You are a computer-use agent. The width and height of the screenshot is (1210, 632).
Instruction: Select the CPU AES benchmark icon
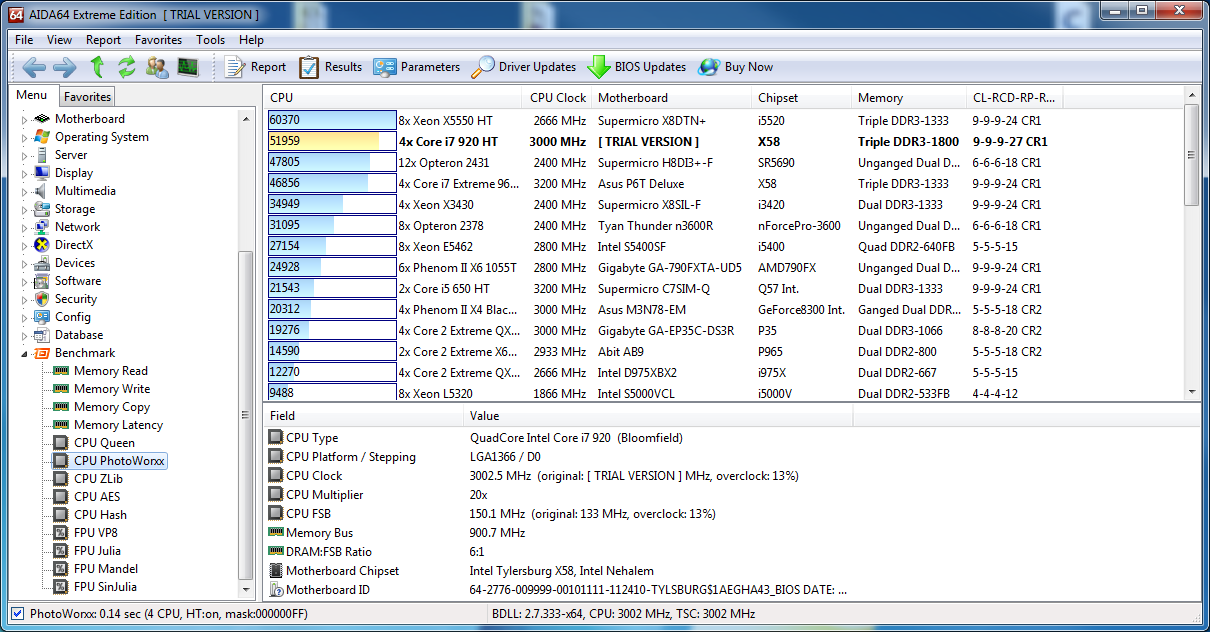pyautogui.click(x=61, y=497)
